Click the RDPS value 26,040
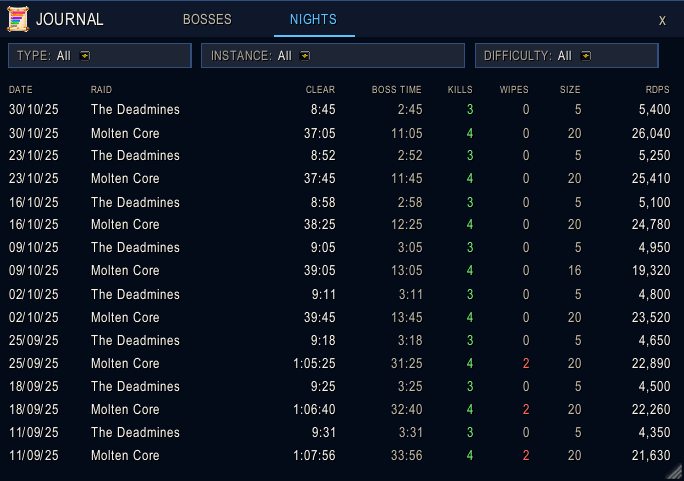This screenshot has height=481, width=684. (x=651, y=133)
